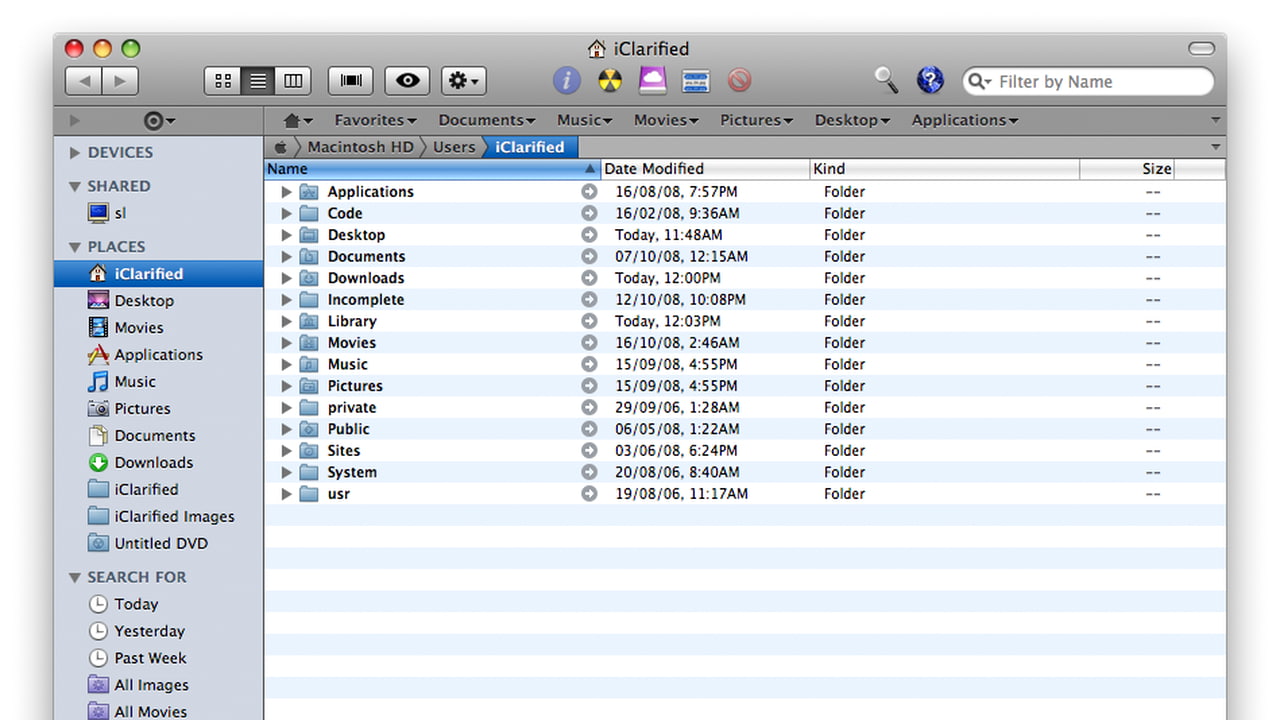Sort by Size column header
The height and width of the screenshot is (720, 1280).
[1127, 169]
